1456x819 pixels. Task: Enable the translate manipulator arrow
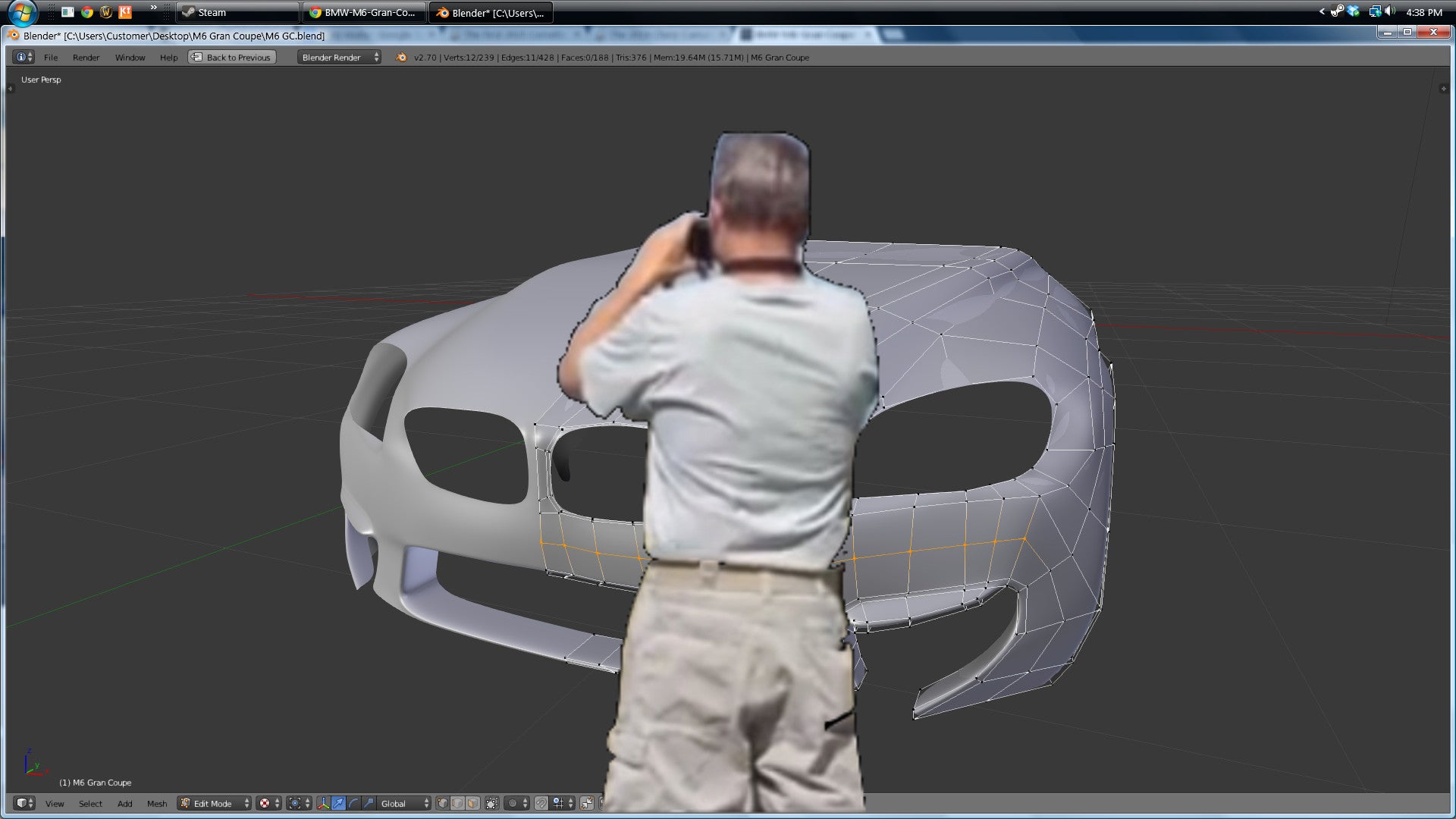tap(338, 803)
